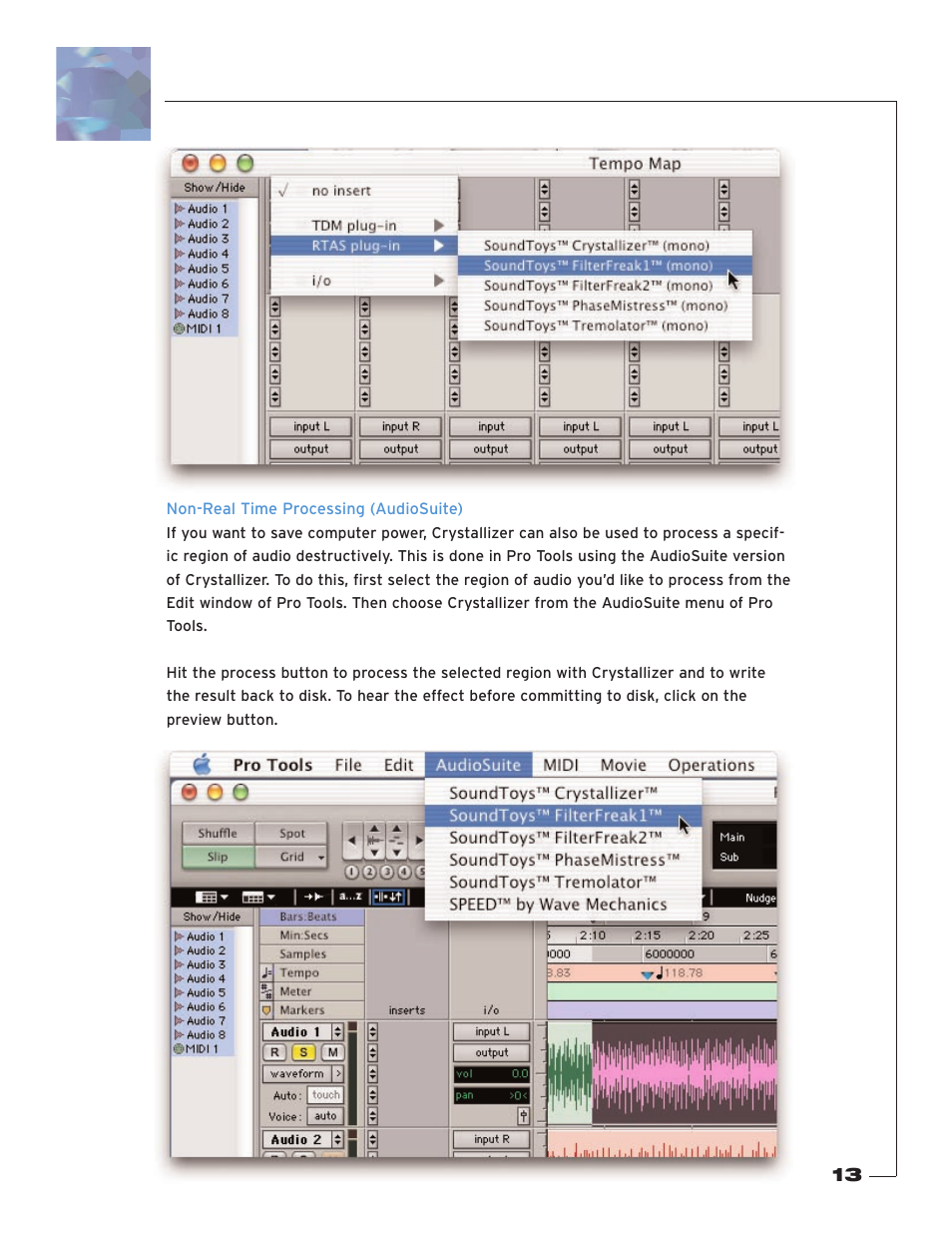952x1233 pixels.
Task: Choose SPEED by Wave Mechanics
Action: click(x=564, y=905)
